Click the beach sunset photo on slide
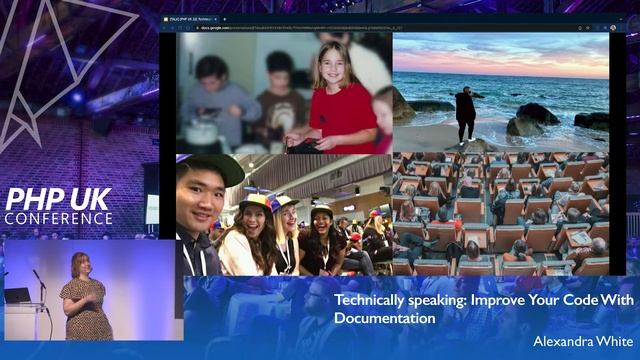 pos(501,92)
